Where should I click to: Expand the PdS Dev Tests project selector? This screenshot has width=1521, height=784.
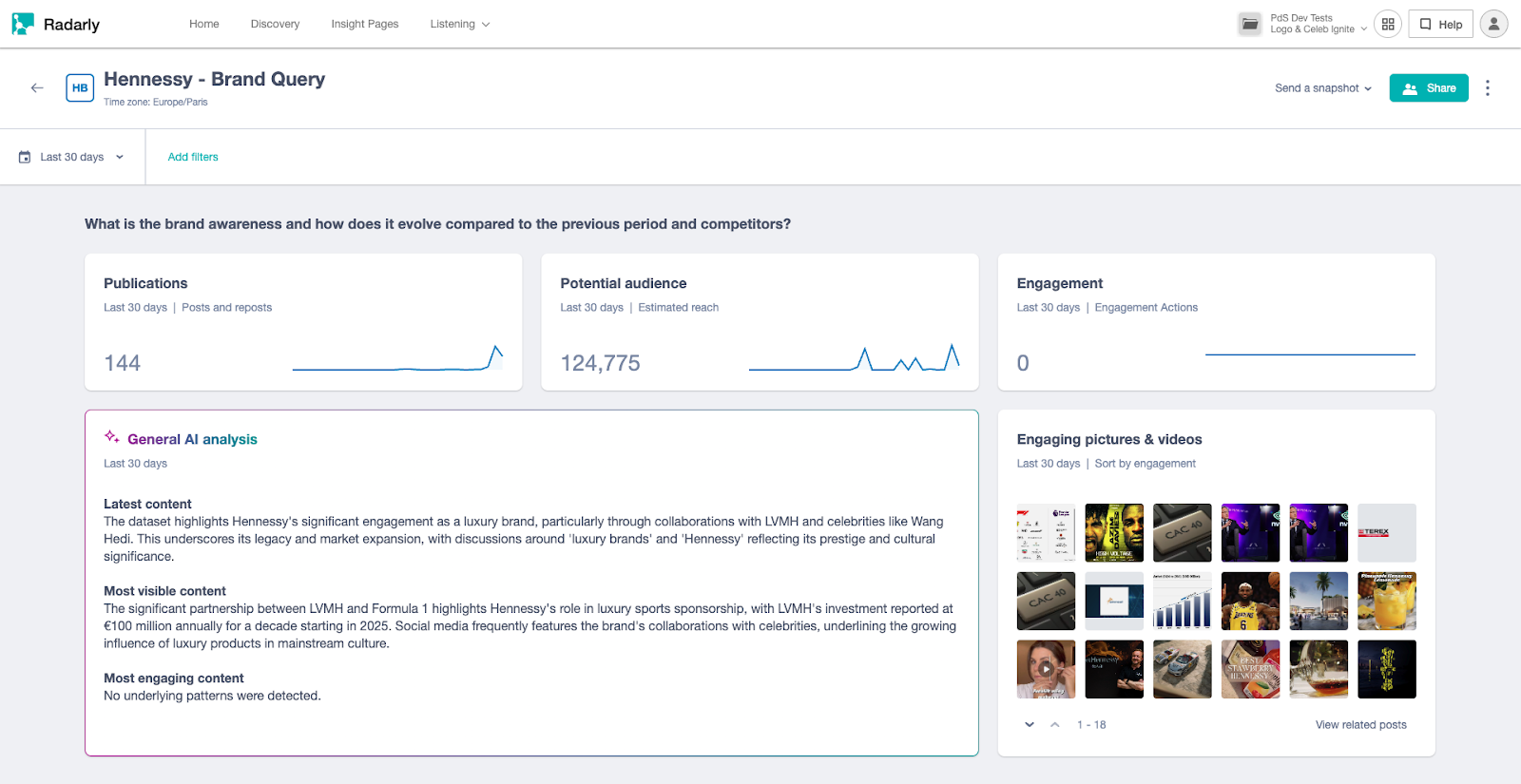coord(1319,24)
